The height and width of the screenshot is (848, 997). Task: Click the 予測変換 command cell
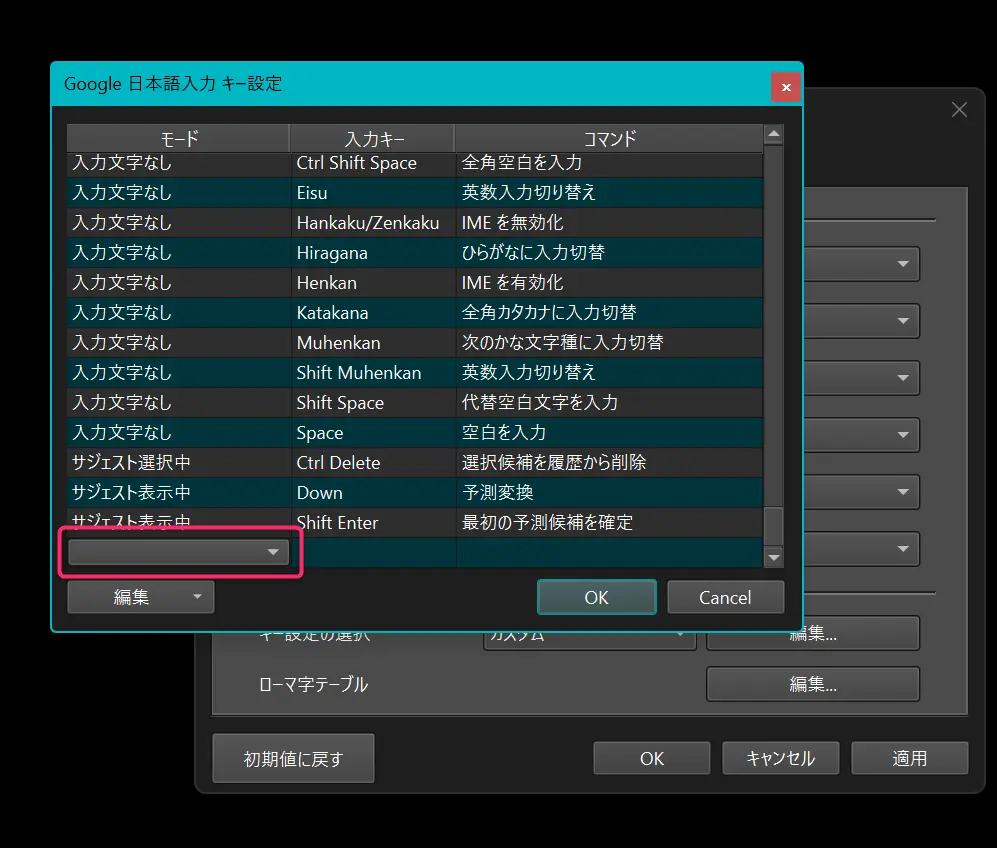(609, 493)
